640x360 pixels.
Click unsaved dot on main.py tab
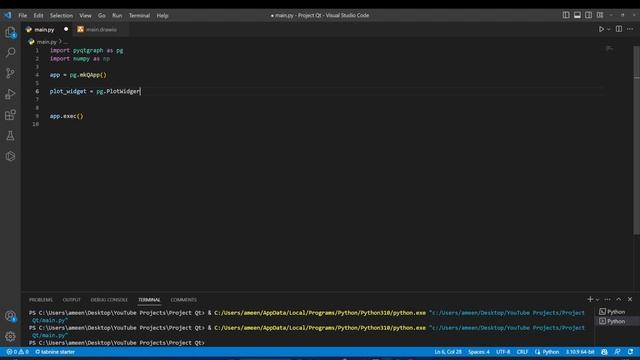pos(66,29)
